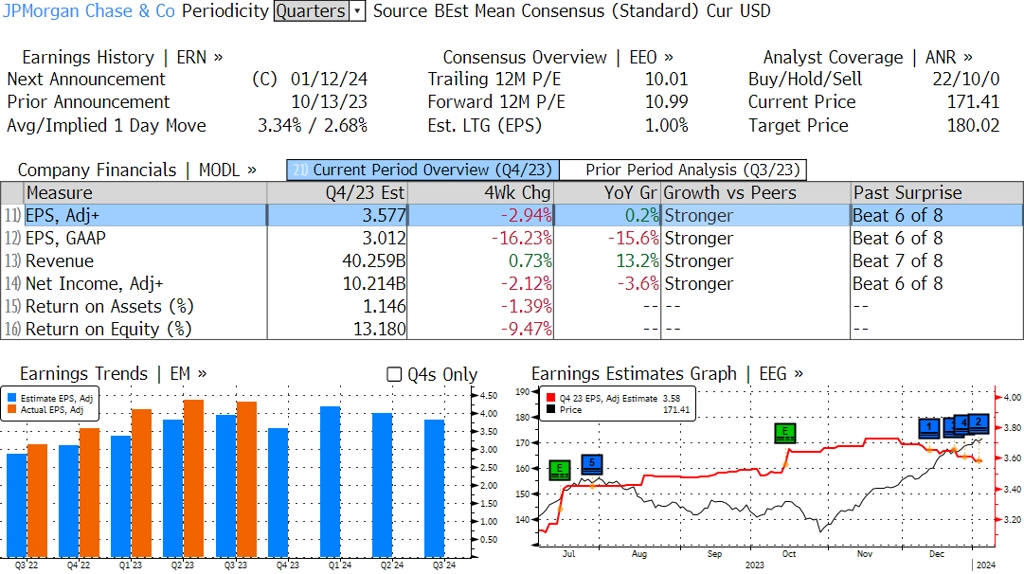Screen dimensions: 1024x574
Task: Click the Q4'23 estimate bar
Action: pos(278,493)
